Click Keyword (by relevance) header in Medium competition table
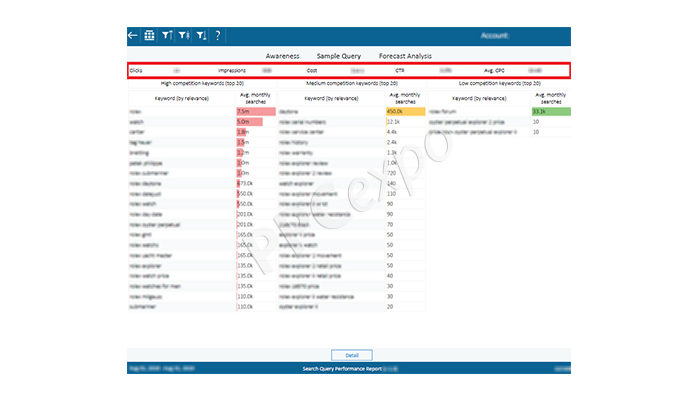This screenshot has width=698, height=400. pos(331,98)
